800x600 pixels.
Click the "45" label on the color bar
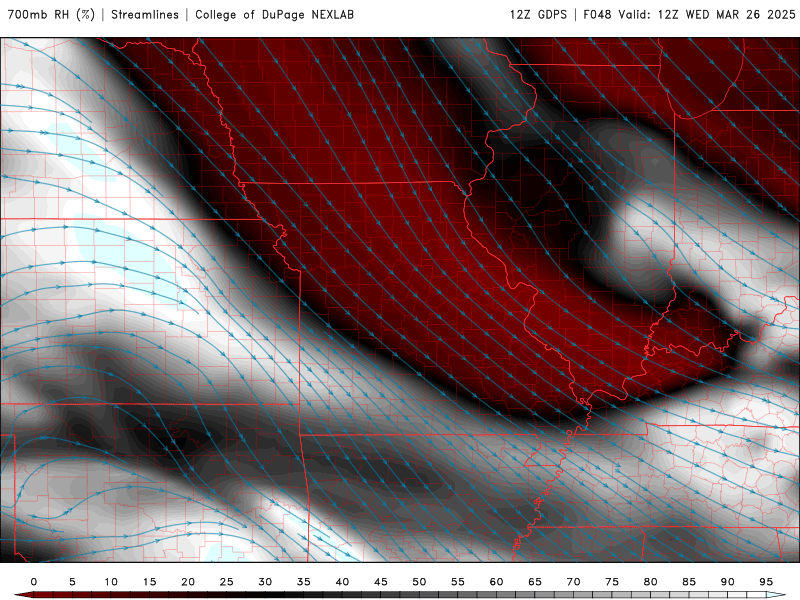point(381,582)
